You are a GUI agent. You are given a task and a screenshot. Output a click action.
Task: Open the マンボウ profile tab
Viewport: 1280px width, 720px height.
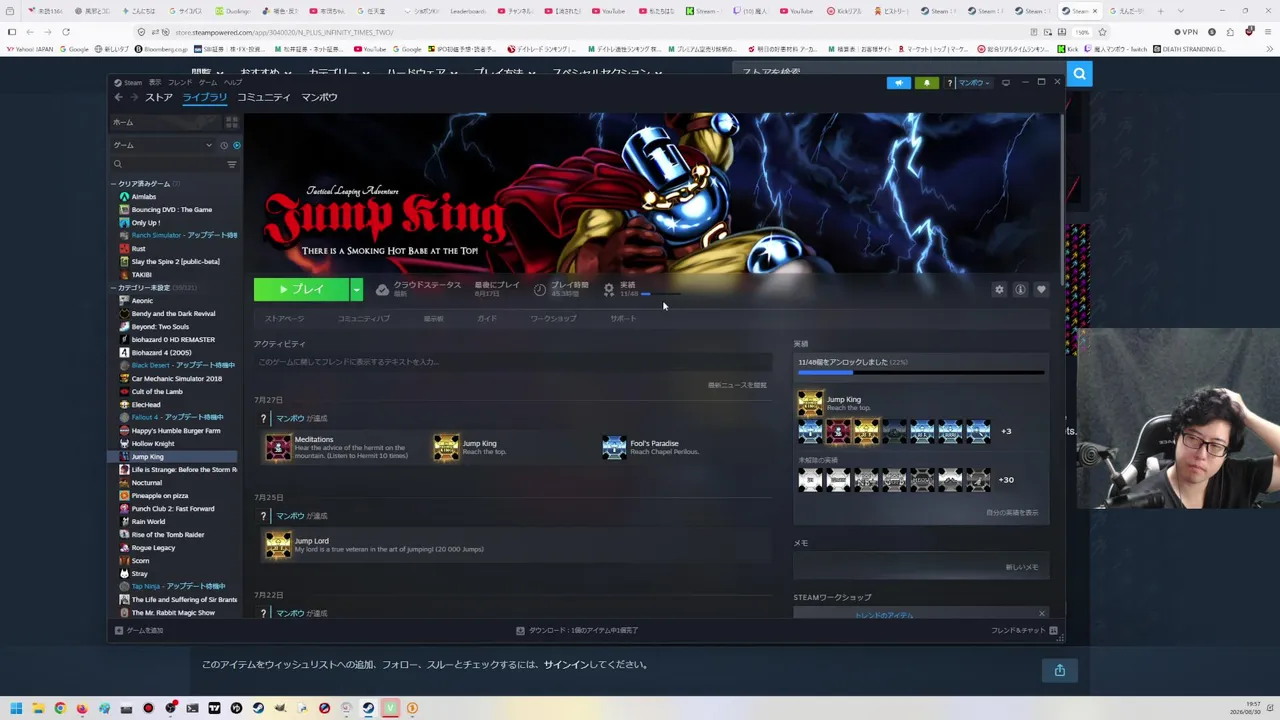coord(320,97)
